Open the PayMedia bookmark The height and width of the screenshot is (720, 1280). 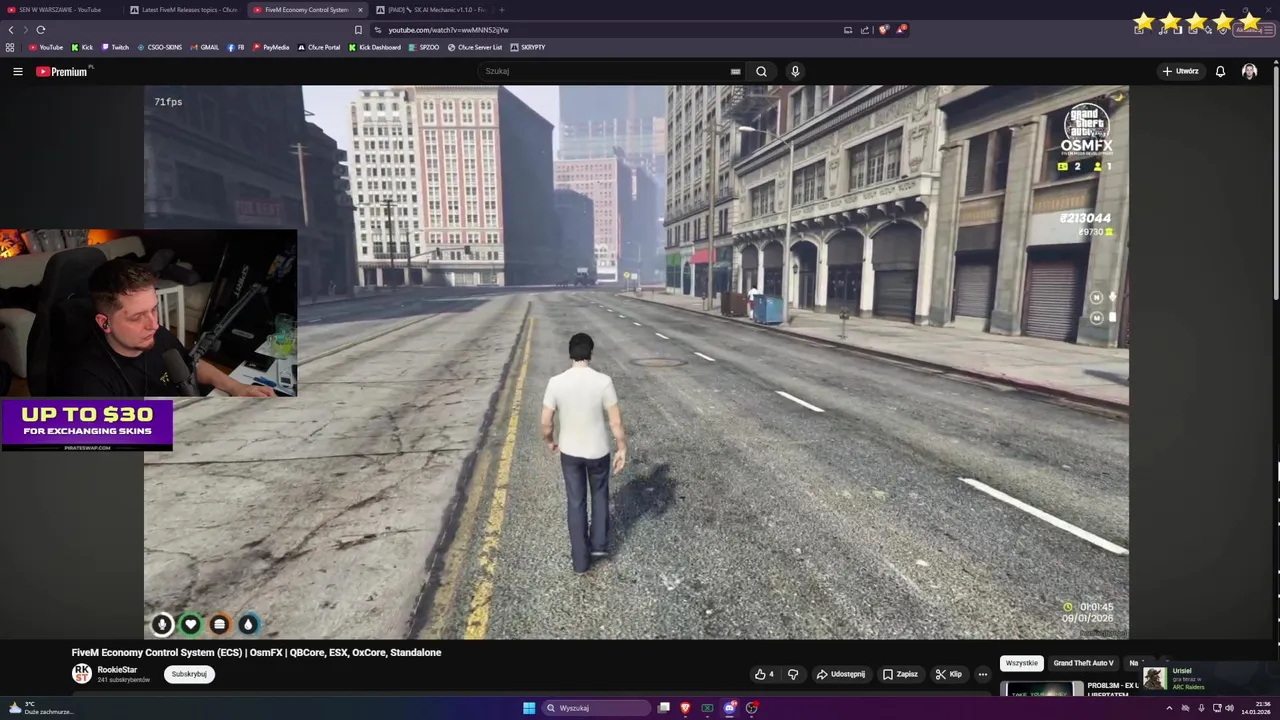click(x=271, y=47)
